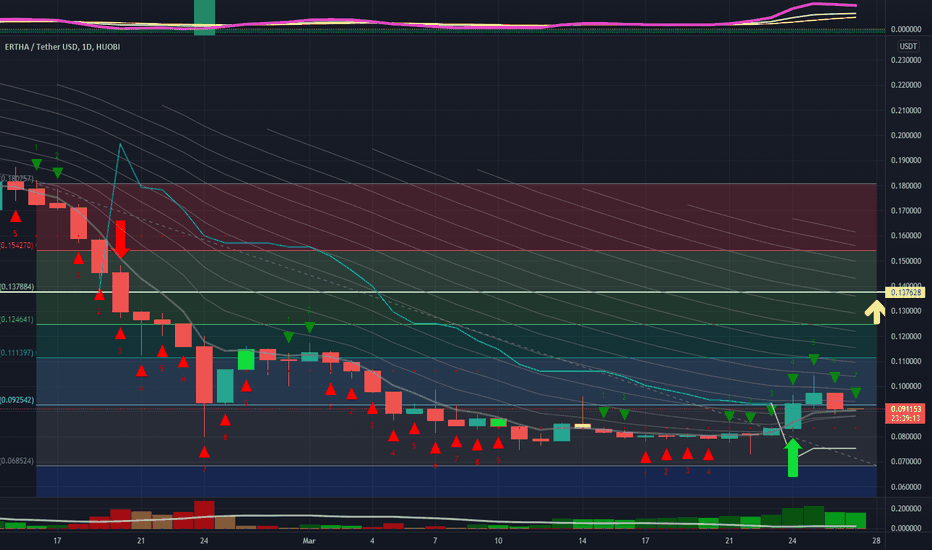
Task: Click the 14 date label on time axis
Action: coord(582,540)
